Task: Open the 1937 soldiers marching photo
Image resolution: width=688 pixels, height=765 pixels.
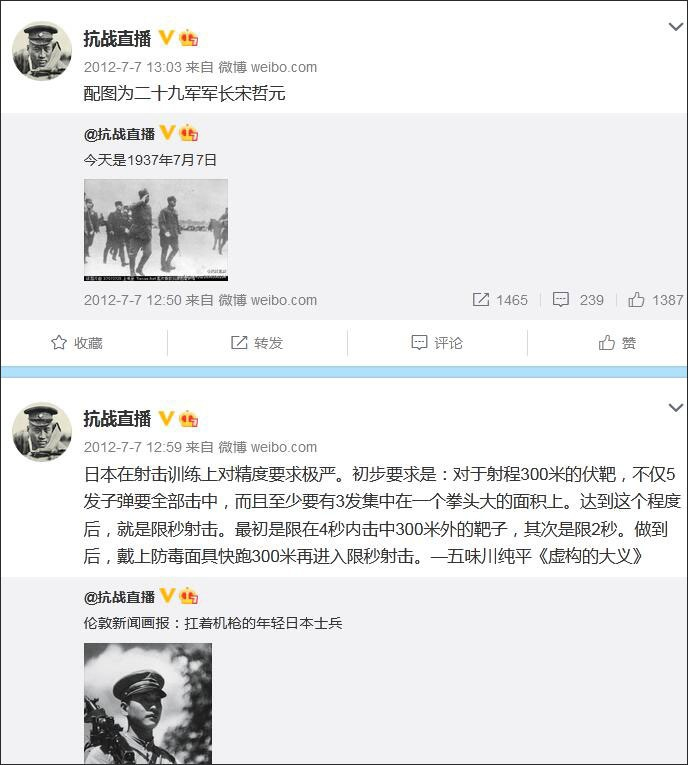Action: tap(156, 230)
